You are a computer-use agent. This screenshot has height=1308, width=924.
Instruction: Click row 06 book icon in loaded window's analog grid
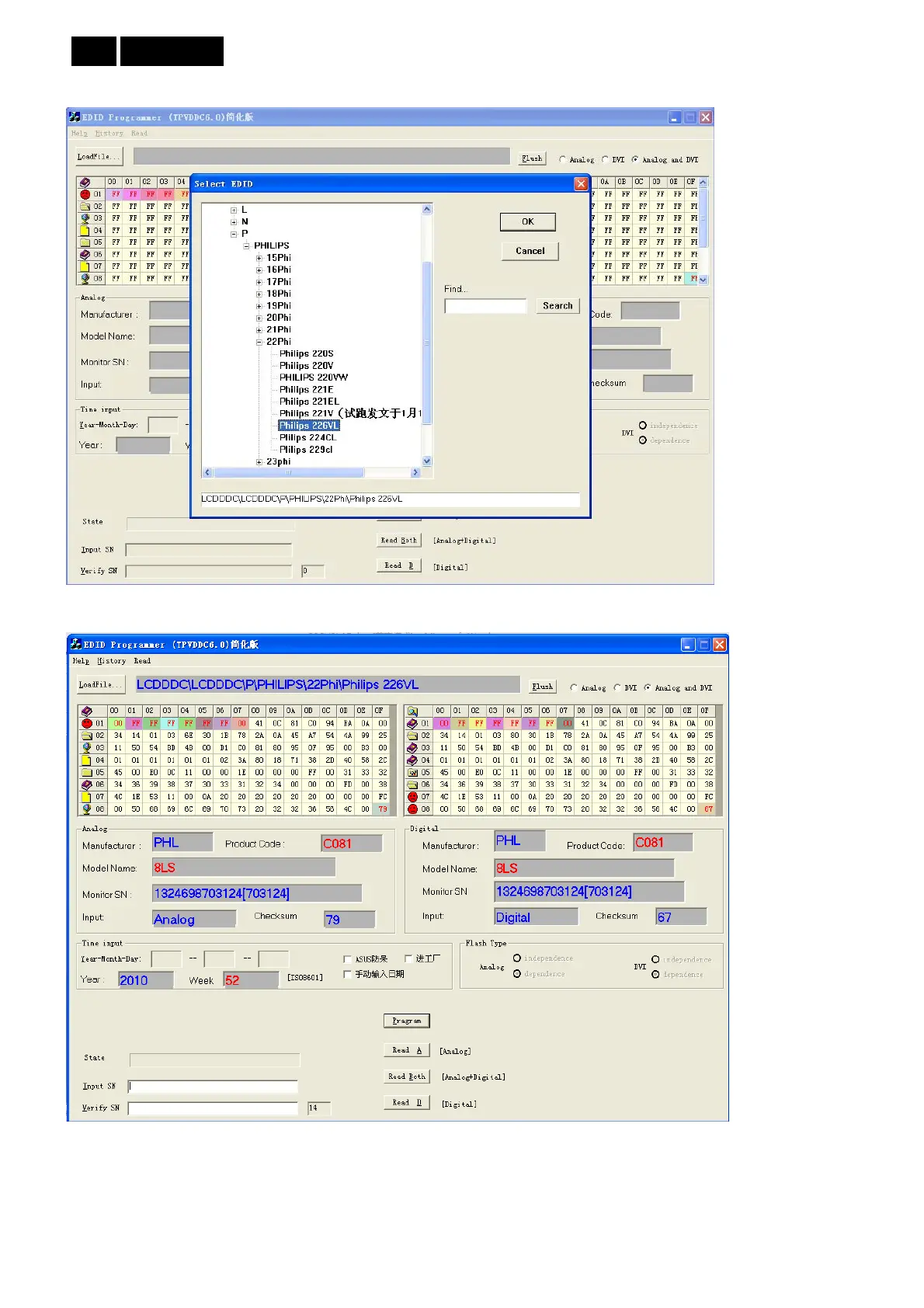tap(87, 784)
